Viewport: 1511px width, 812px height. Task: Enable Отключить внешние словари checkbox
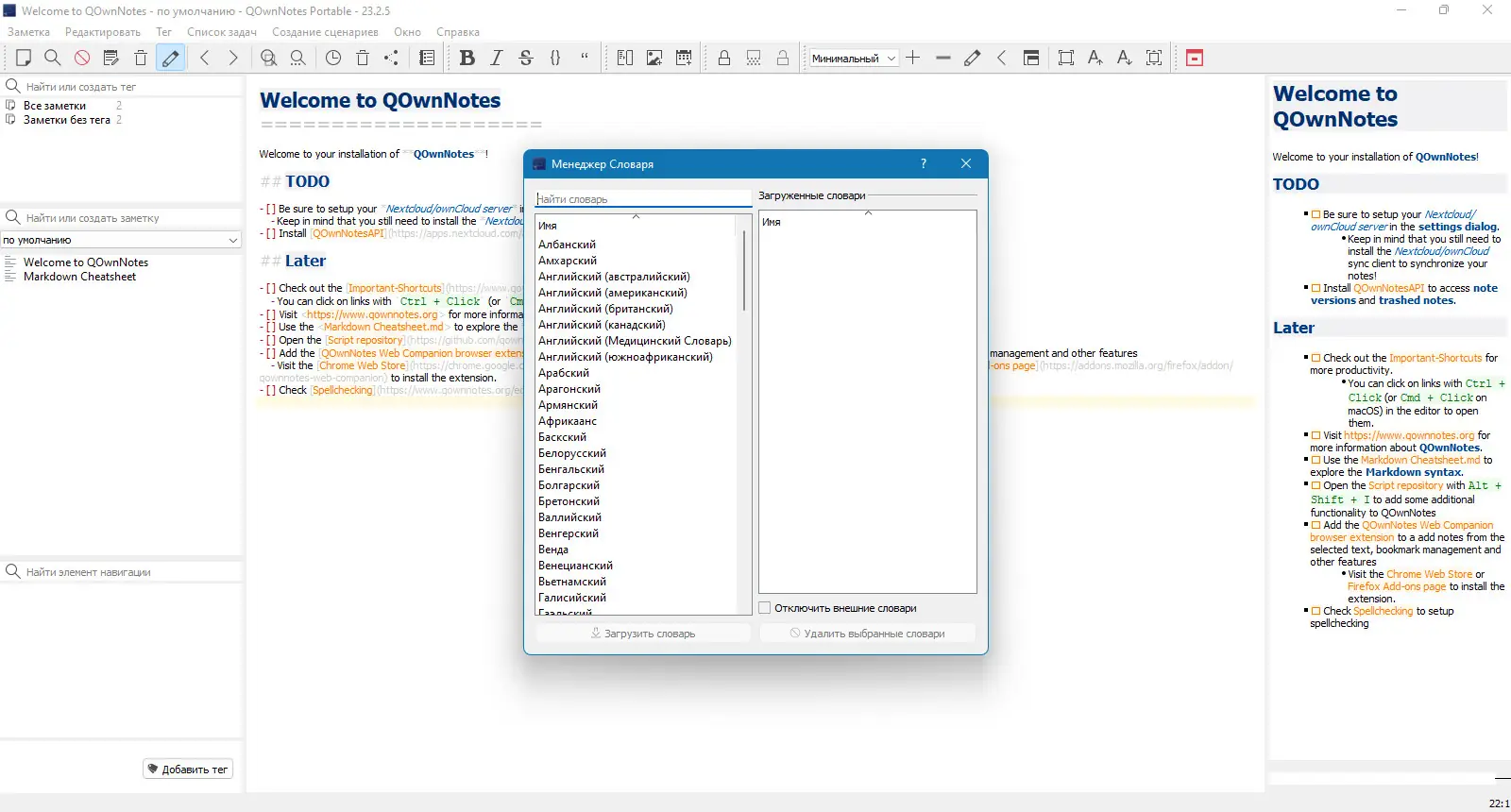coord(765,608)
